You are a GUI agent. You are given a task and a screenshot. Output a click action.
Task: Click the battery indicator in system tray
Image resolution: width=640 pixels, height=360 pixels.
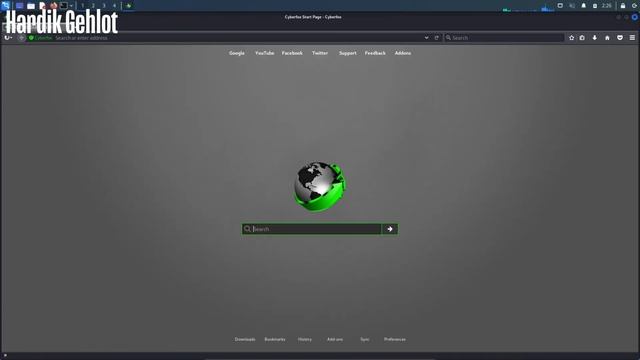(x=595, y=6)
